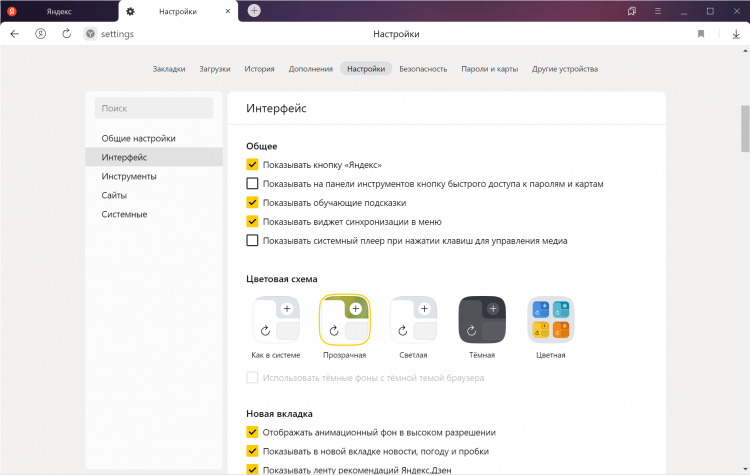
Task: Open downloads via the arrow icon
Action: 736,34
